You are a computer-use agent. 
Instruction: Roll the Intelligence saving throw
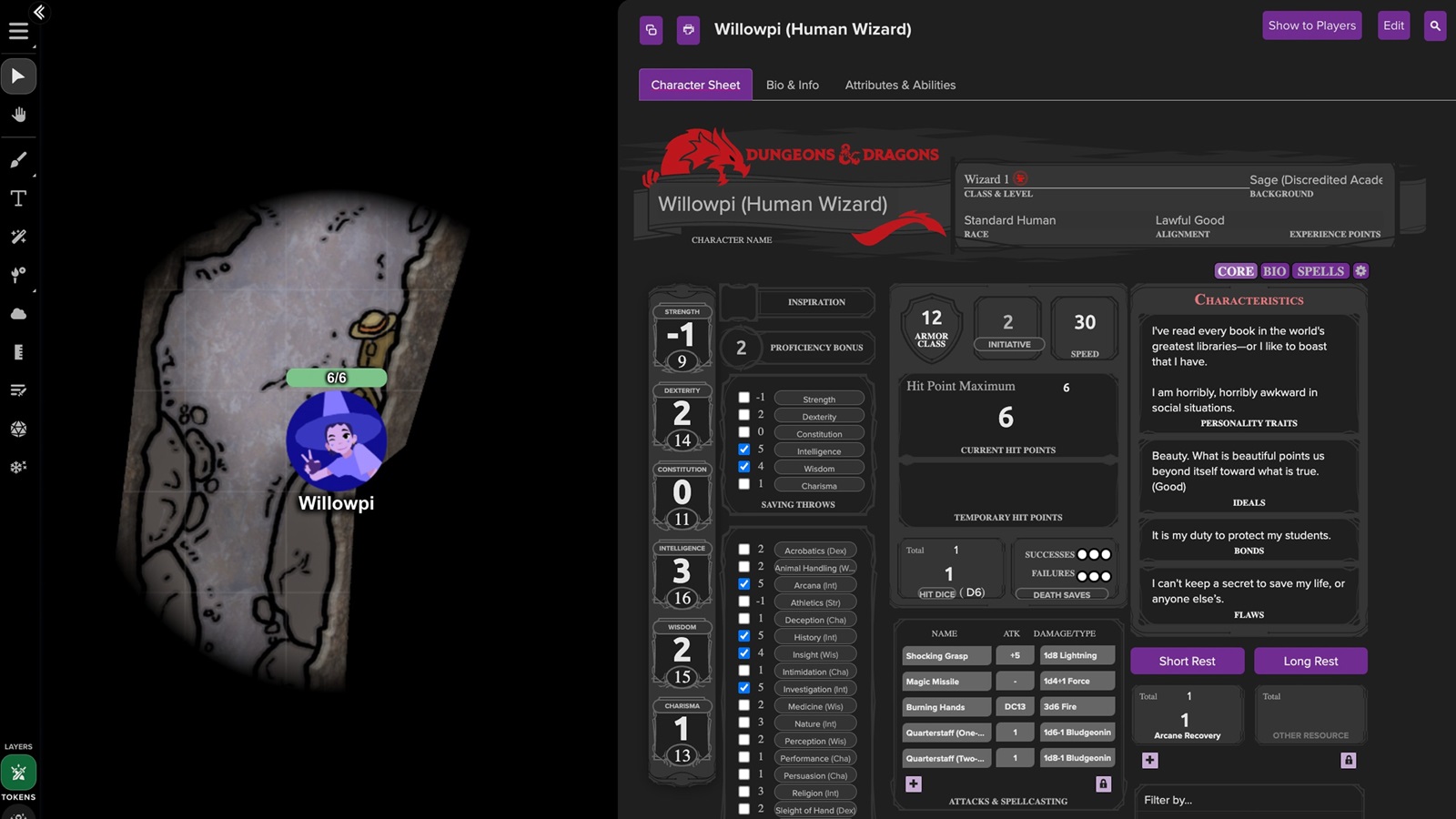[819, 451]
